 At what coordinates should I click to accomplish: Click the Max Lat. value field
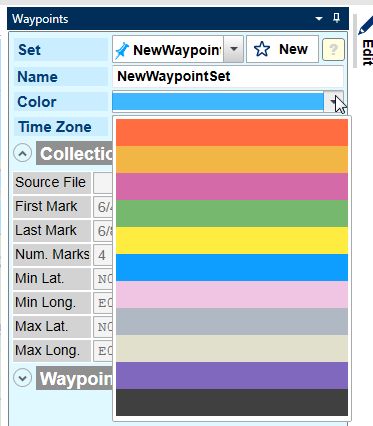click(103, 327)
